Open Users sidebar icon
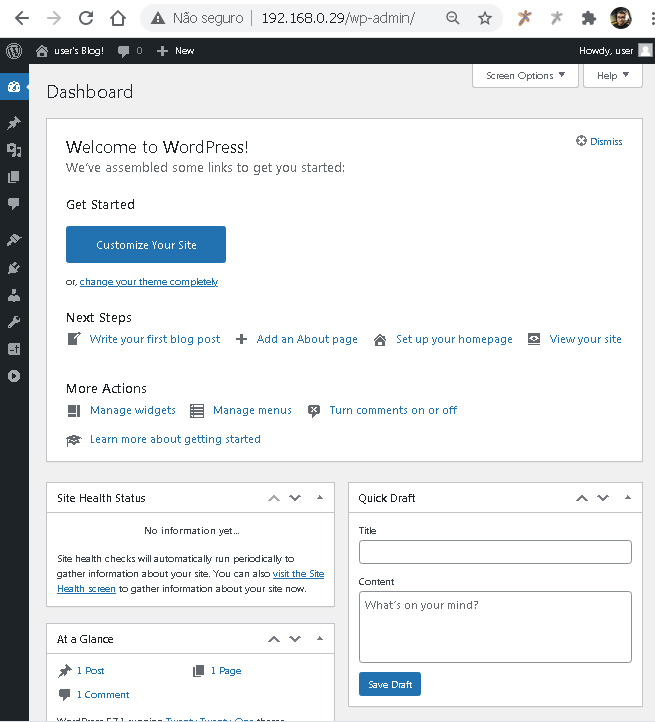 pos(14,295)
